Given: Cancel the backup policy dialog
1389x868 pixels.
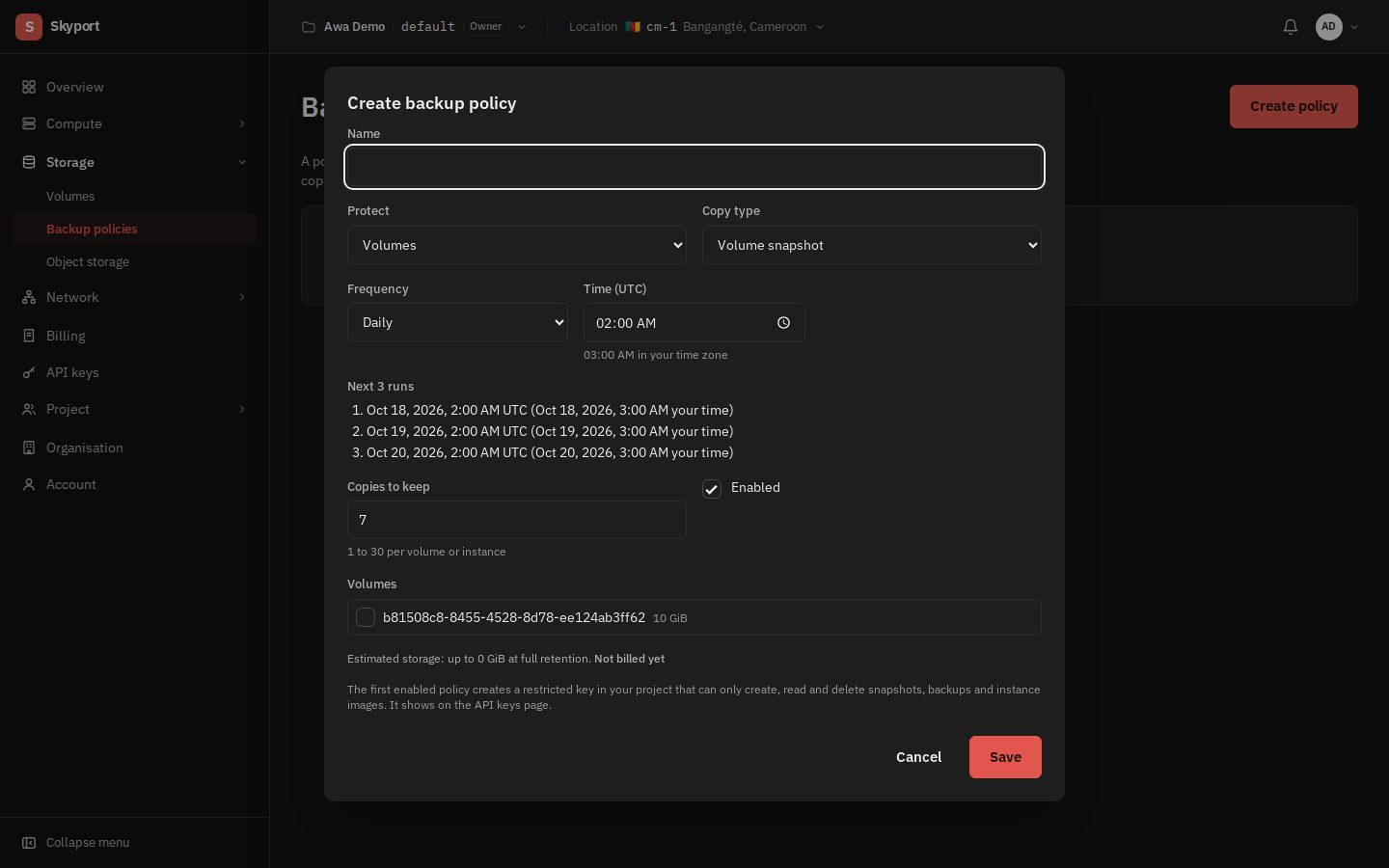Looking at the screenshot, I should pyautogui.click(x=918, y=757).
